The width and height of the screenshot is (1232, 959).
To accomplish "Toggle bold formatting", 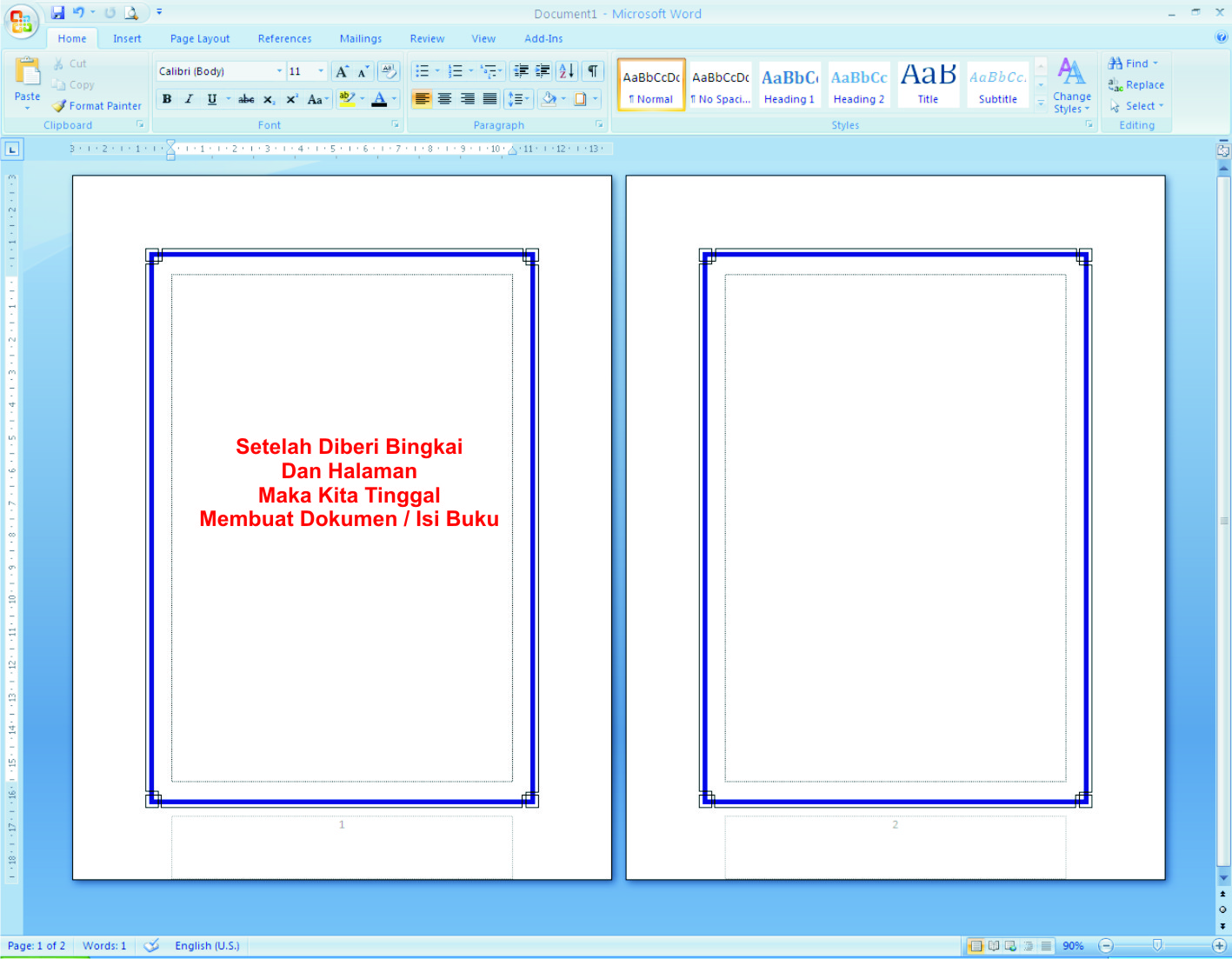I will 167,99.
